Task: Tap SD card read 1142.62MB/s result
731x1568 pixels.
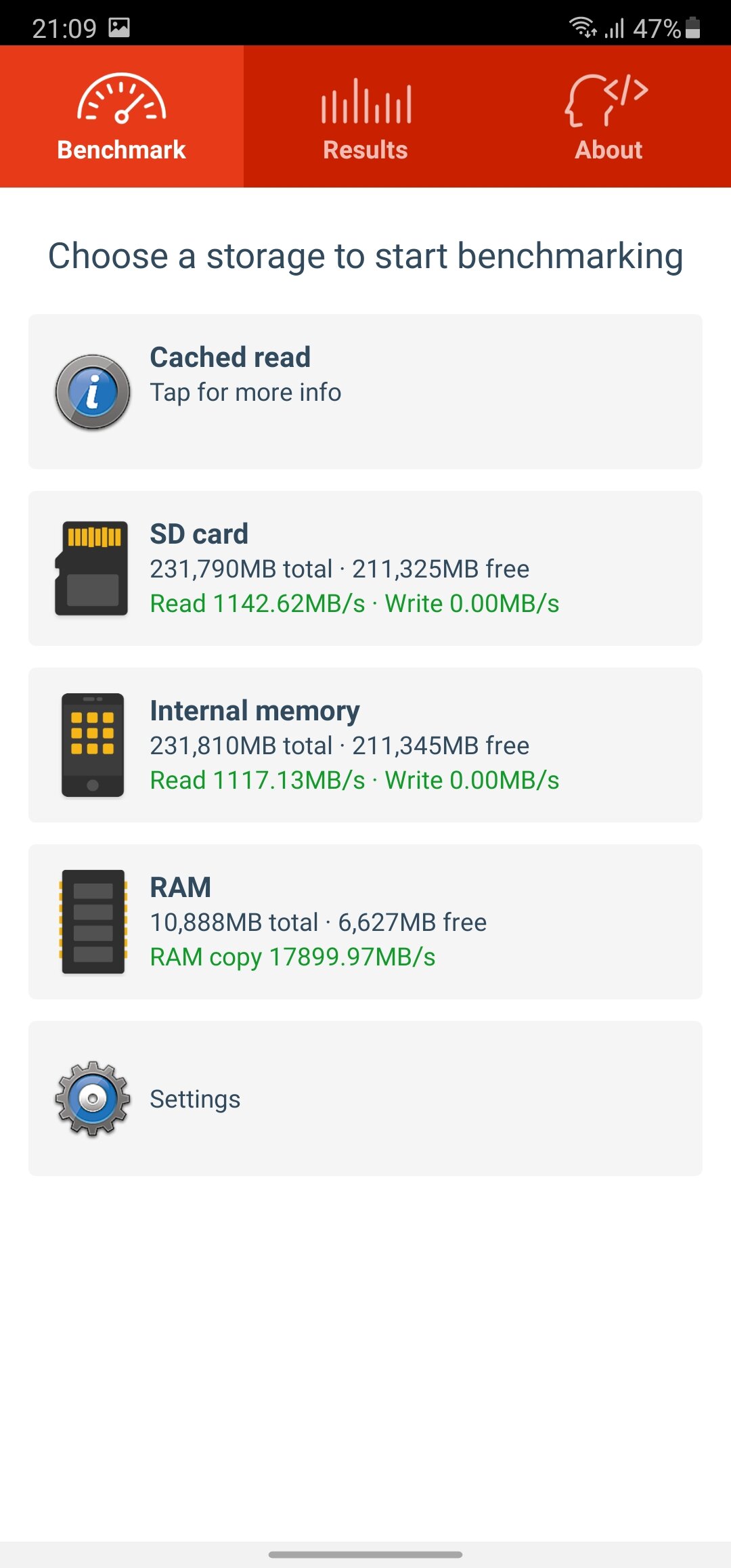Action: pos(258,603)
